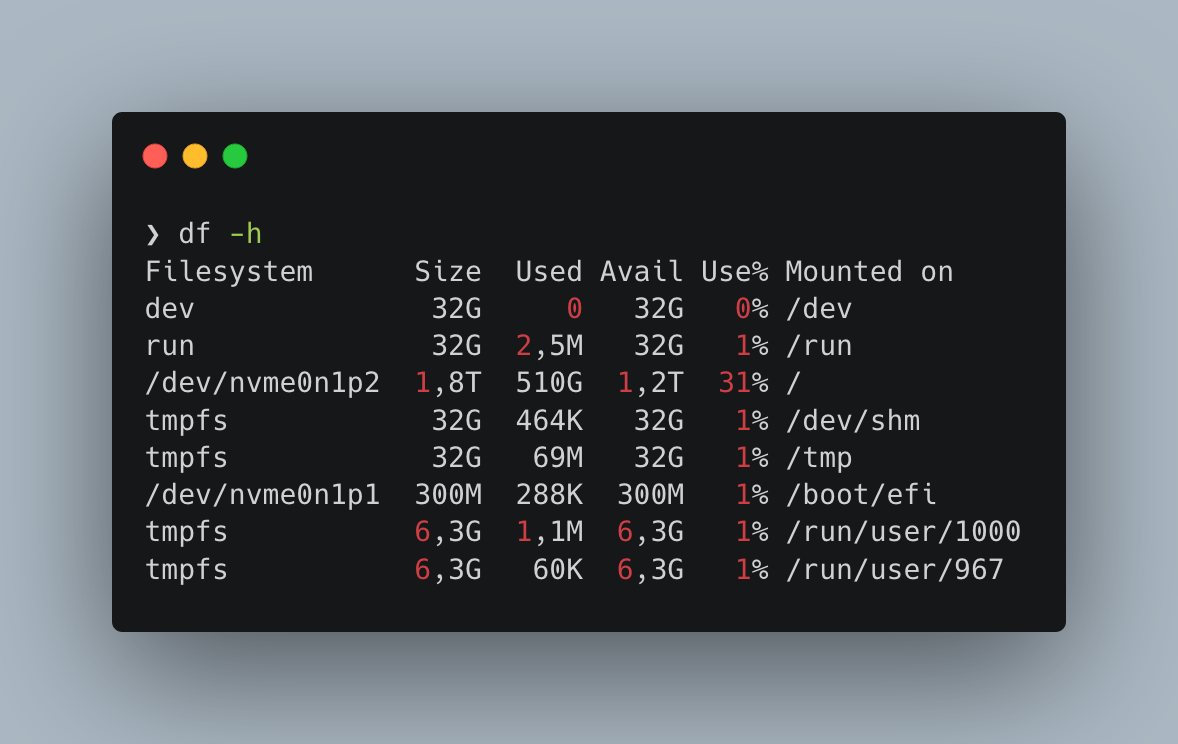Click the '/run/user/967' mount path
The height and width of the screenshot is (744, 1178).
[895, 570]
